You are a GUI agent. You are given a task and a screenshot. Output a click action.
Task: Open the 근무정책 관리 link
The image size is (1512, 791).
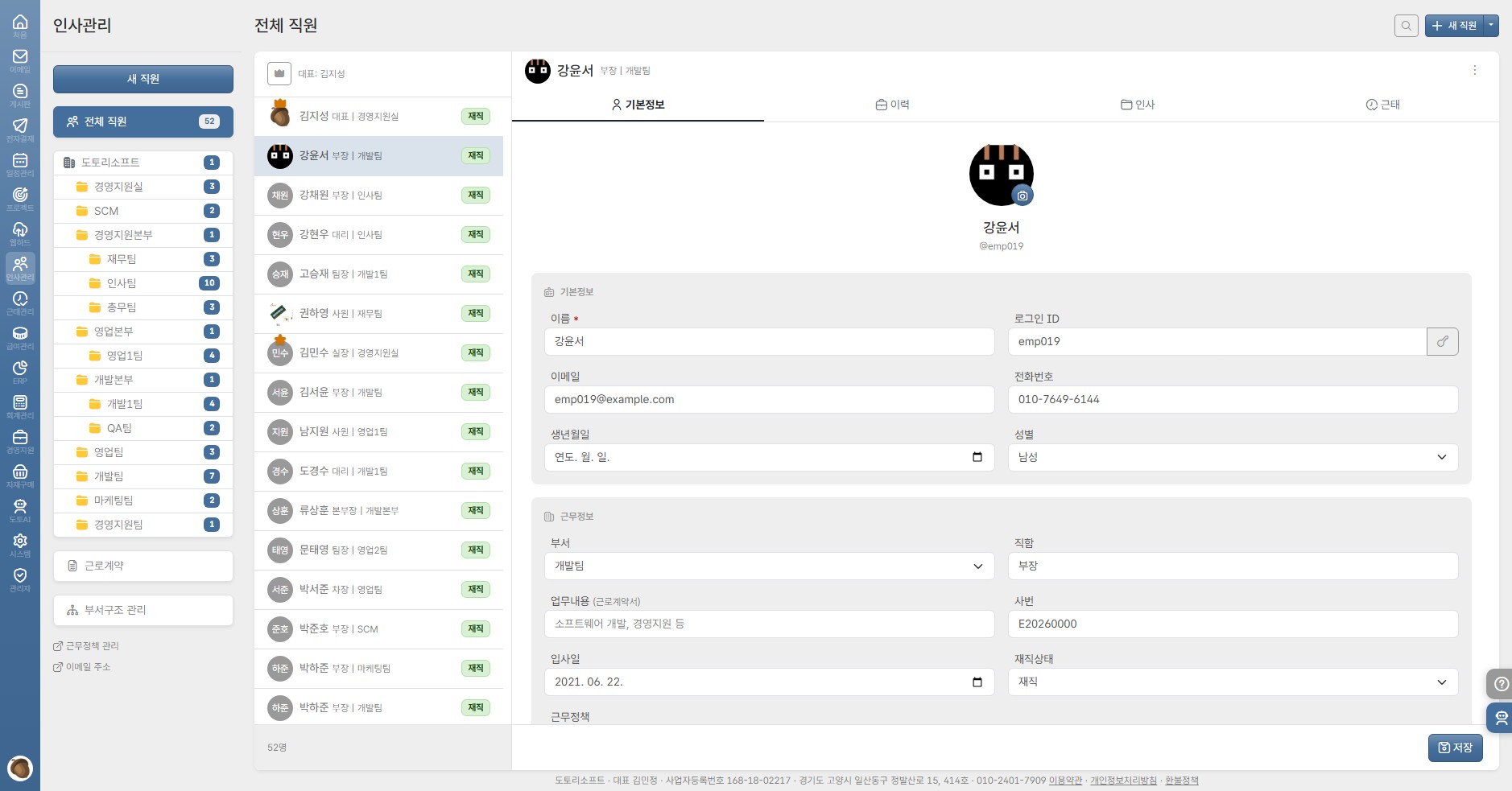92,646
